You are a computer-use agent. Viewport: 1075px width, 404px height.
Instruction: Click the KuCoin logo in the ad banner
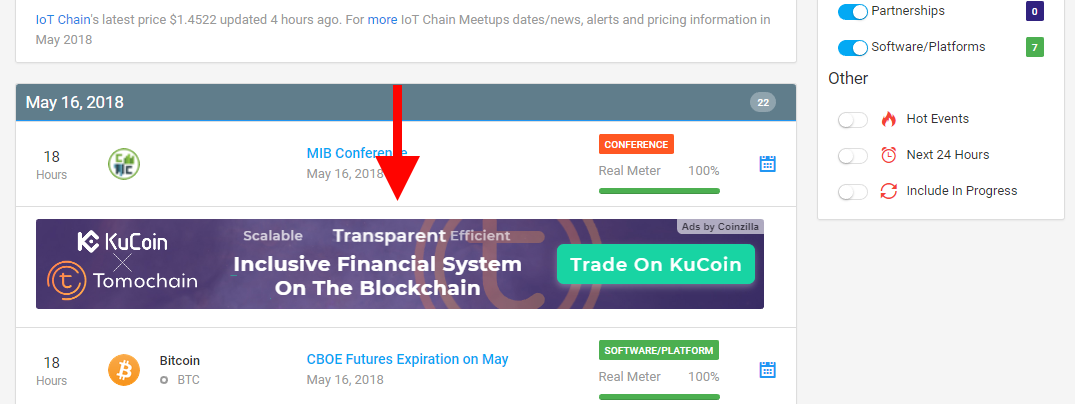click(122, 241)
